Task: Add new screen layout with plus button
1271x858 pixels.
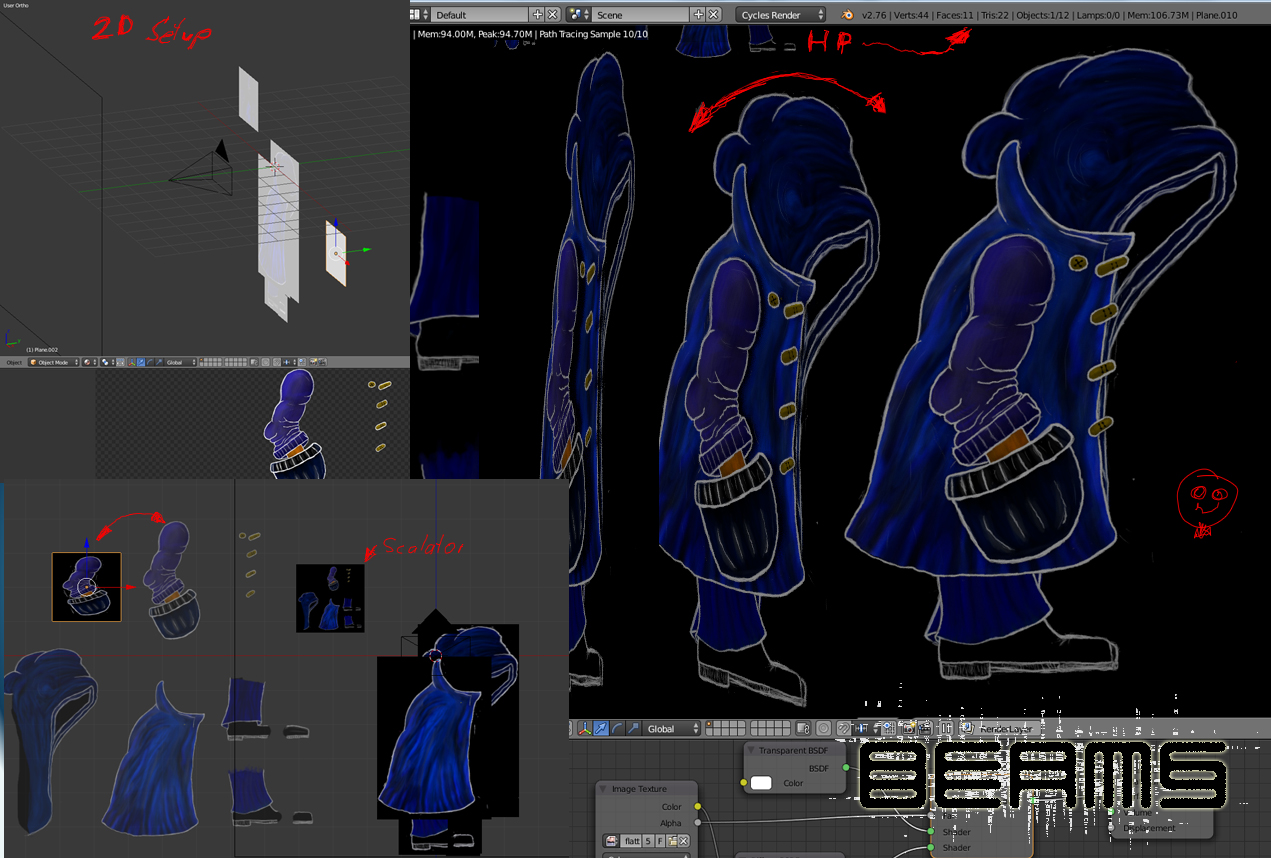Action: point(538,15)
